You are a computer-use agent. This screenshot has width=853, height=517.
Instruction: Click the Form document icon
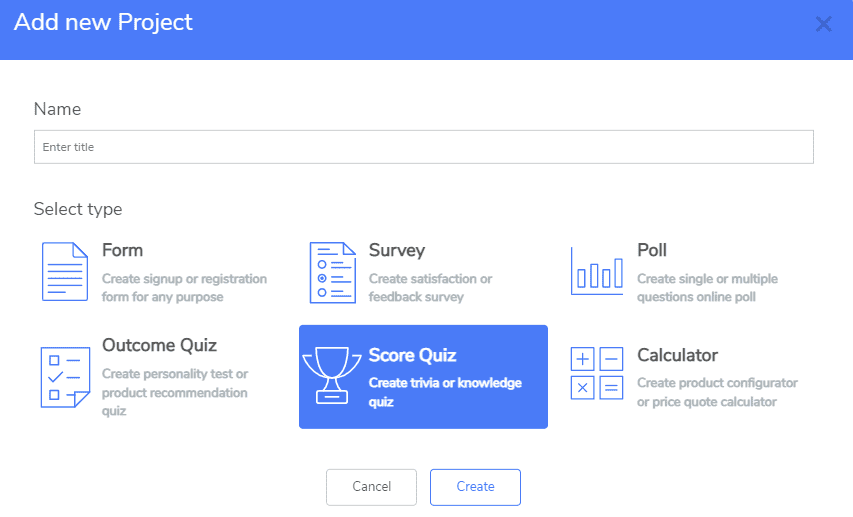coord(65,272)
